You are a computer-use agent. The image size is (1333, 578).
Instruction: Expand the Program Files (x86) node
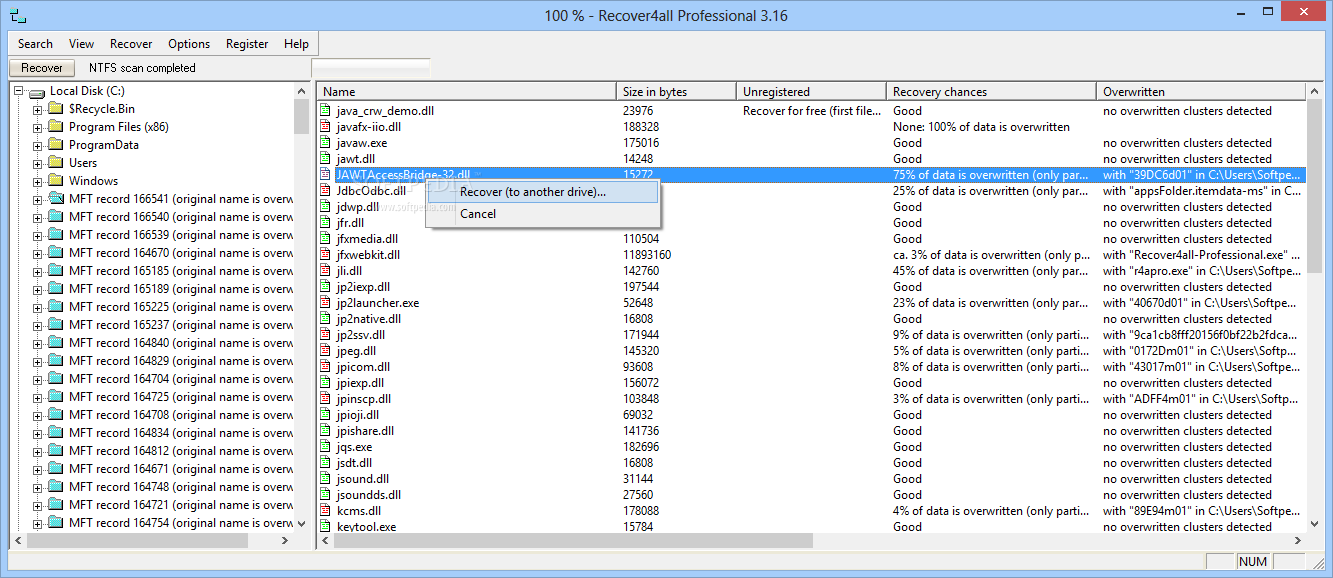37,127
